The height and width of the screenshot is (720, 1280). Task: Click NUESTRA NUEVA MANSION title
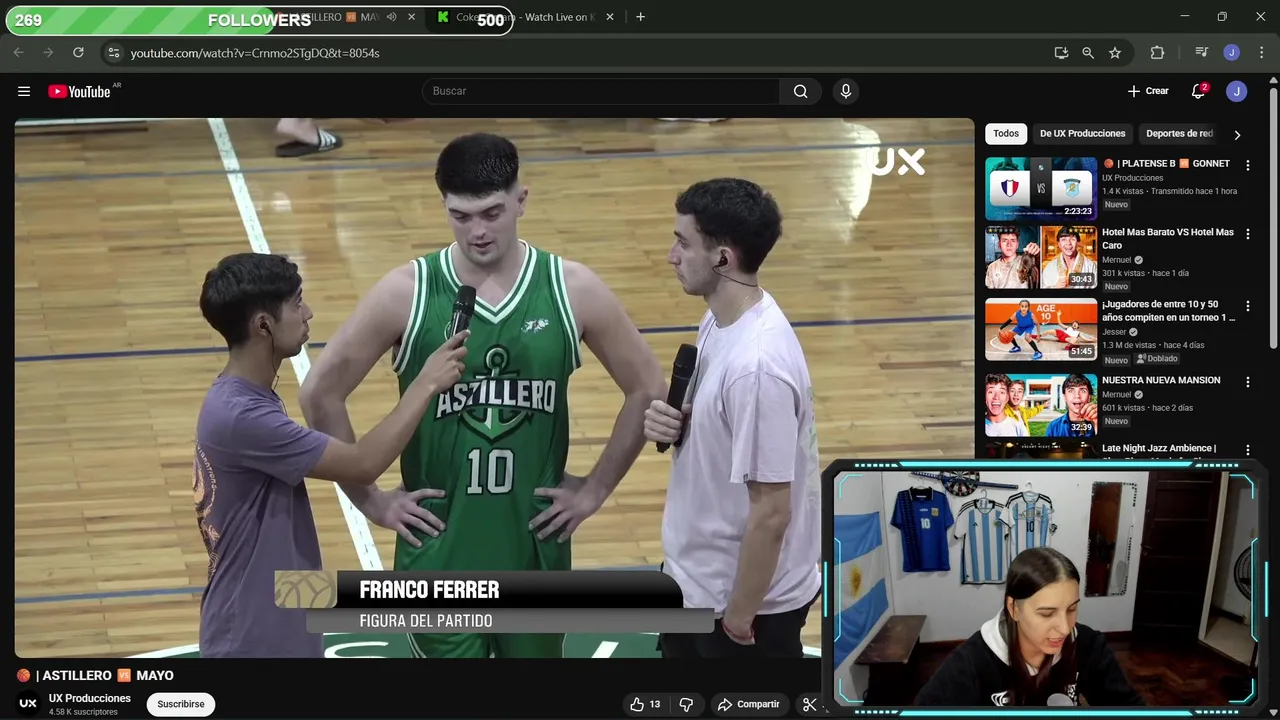coord(1161,380)
